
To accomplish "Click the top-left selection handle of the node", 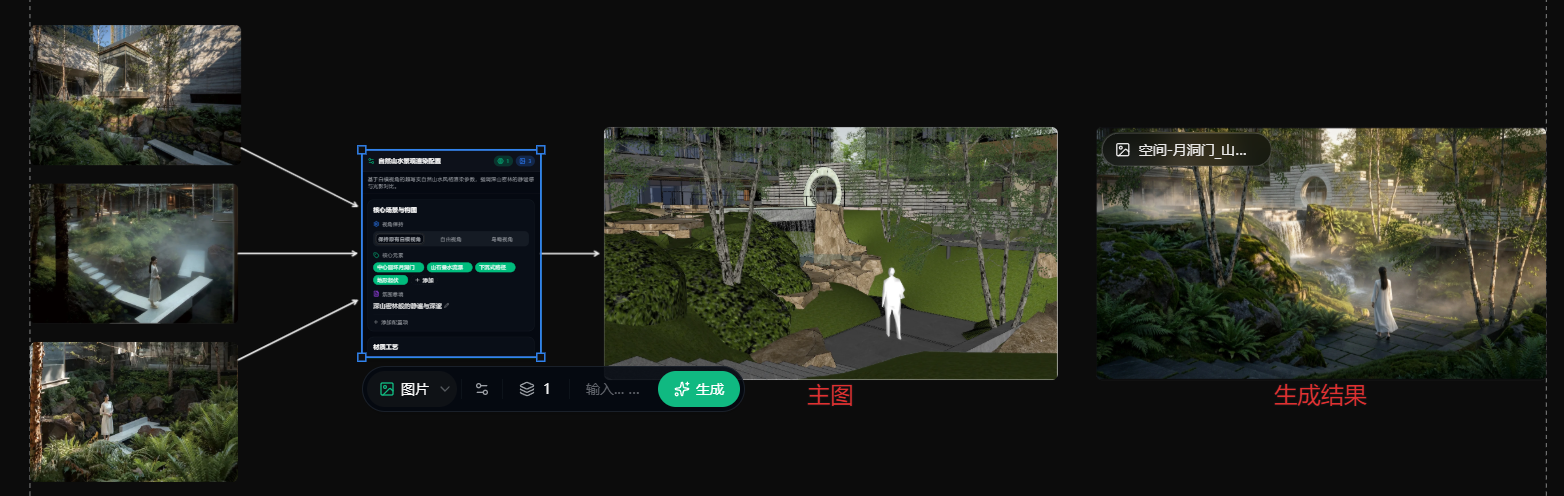I will (x=364, y=151).
